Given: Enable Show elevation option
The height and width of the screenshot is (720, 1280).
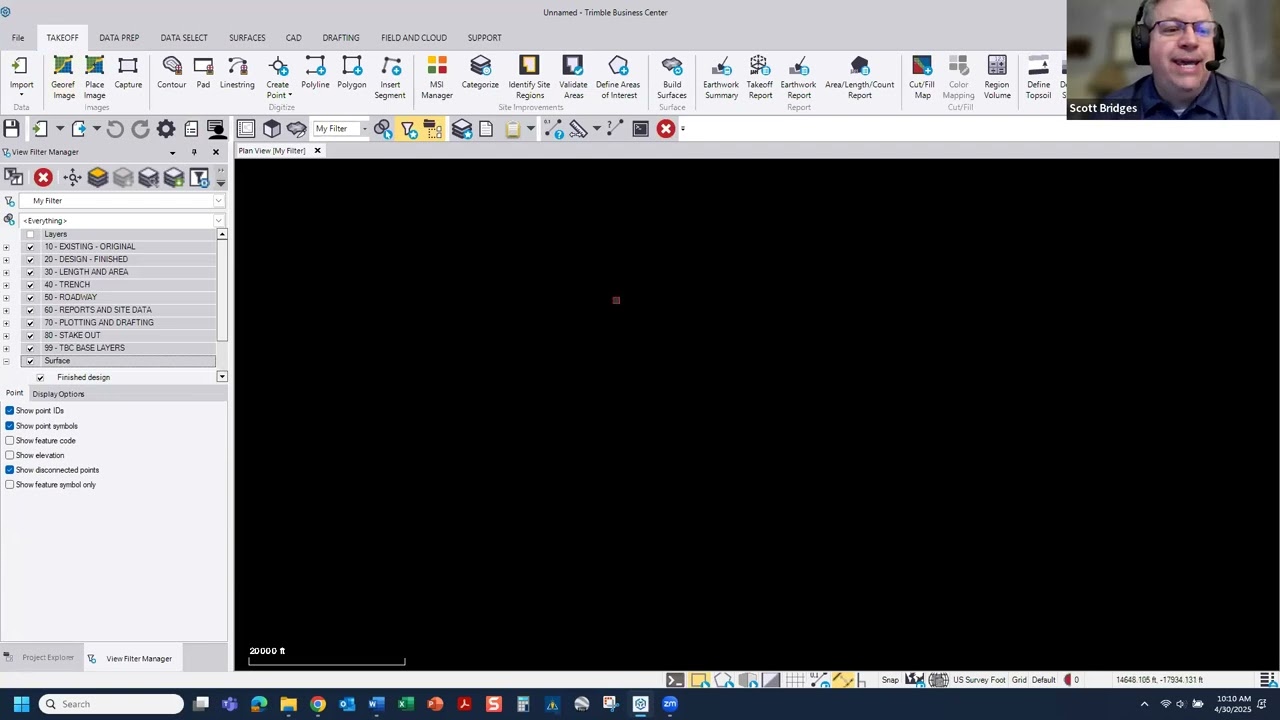Looking at the screenshot, I should 10,455.
